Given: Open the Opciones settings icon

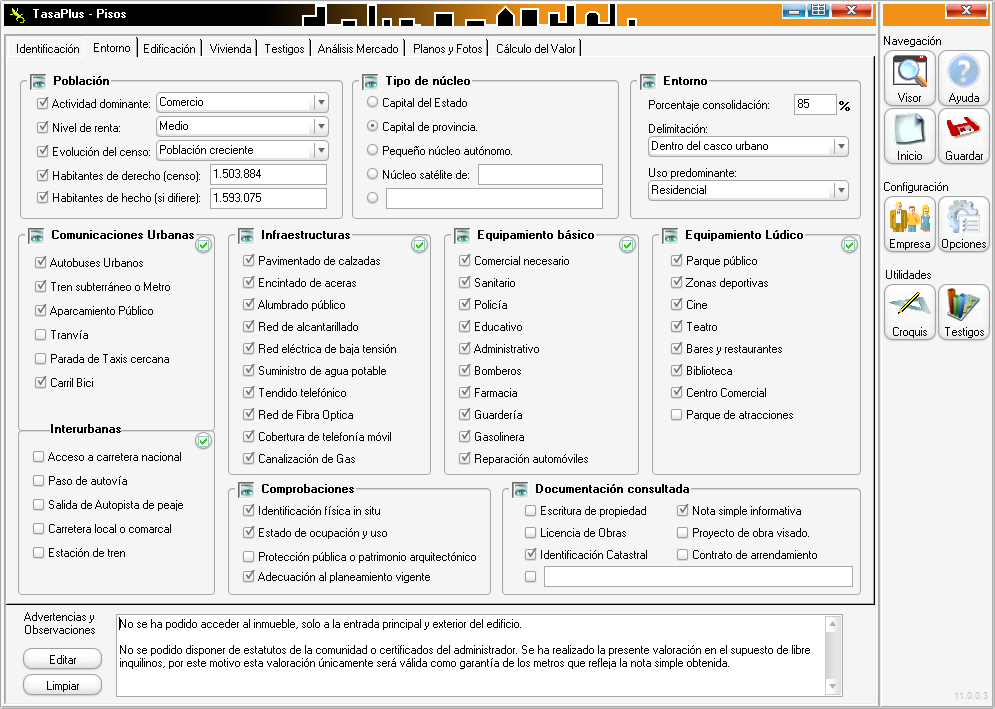Looking at the screenshot, I should [x=963, y=223].
